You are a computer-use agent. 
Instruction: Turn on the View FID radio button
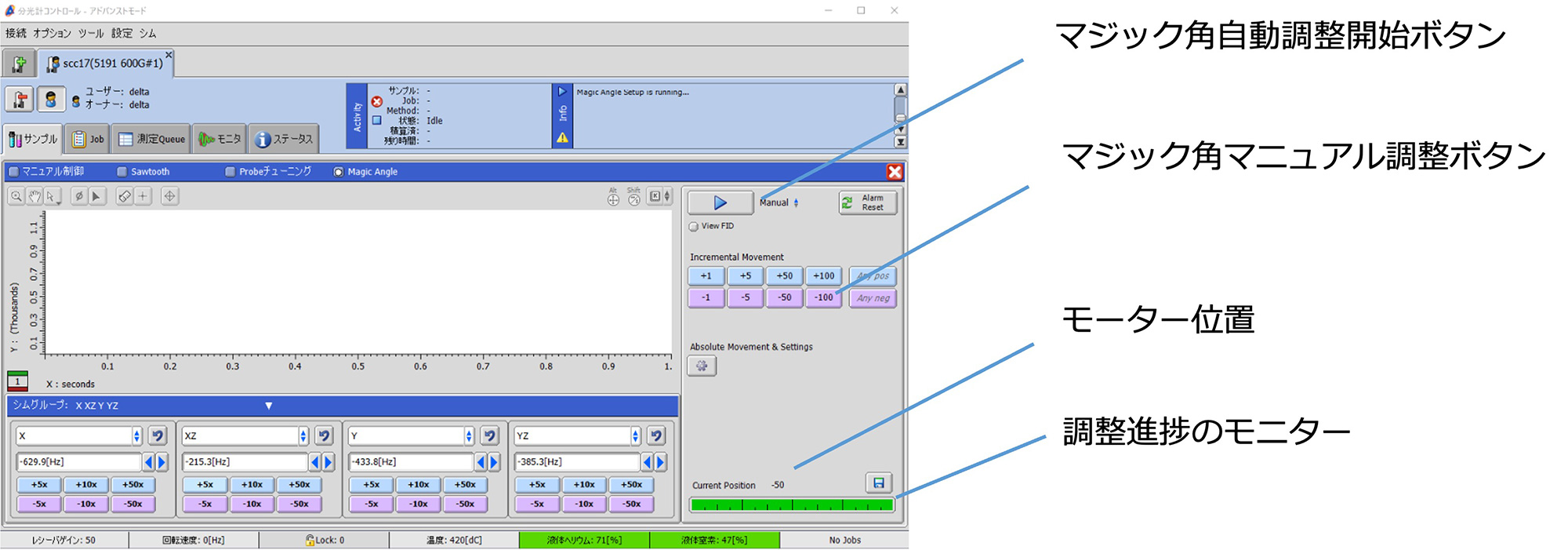pyautogui.click(x=694, y=226)
